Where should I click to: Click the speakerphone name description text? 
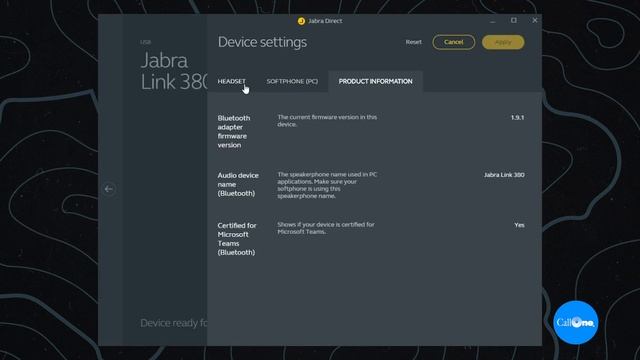[327, 185]
